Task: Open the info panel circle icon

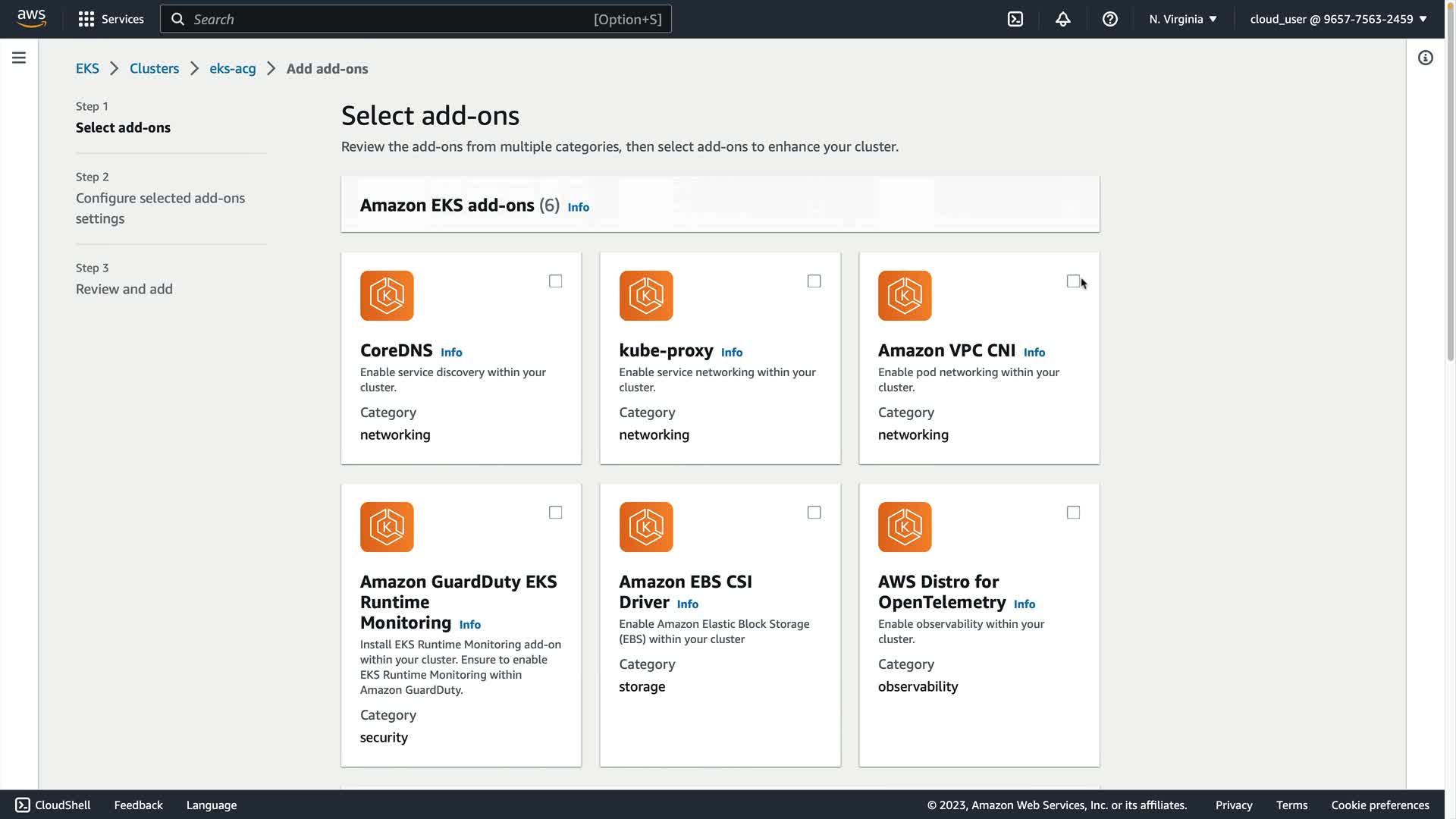Action: tap(1425, 58)
